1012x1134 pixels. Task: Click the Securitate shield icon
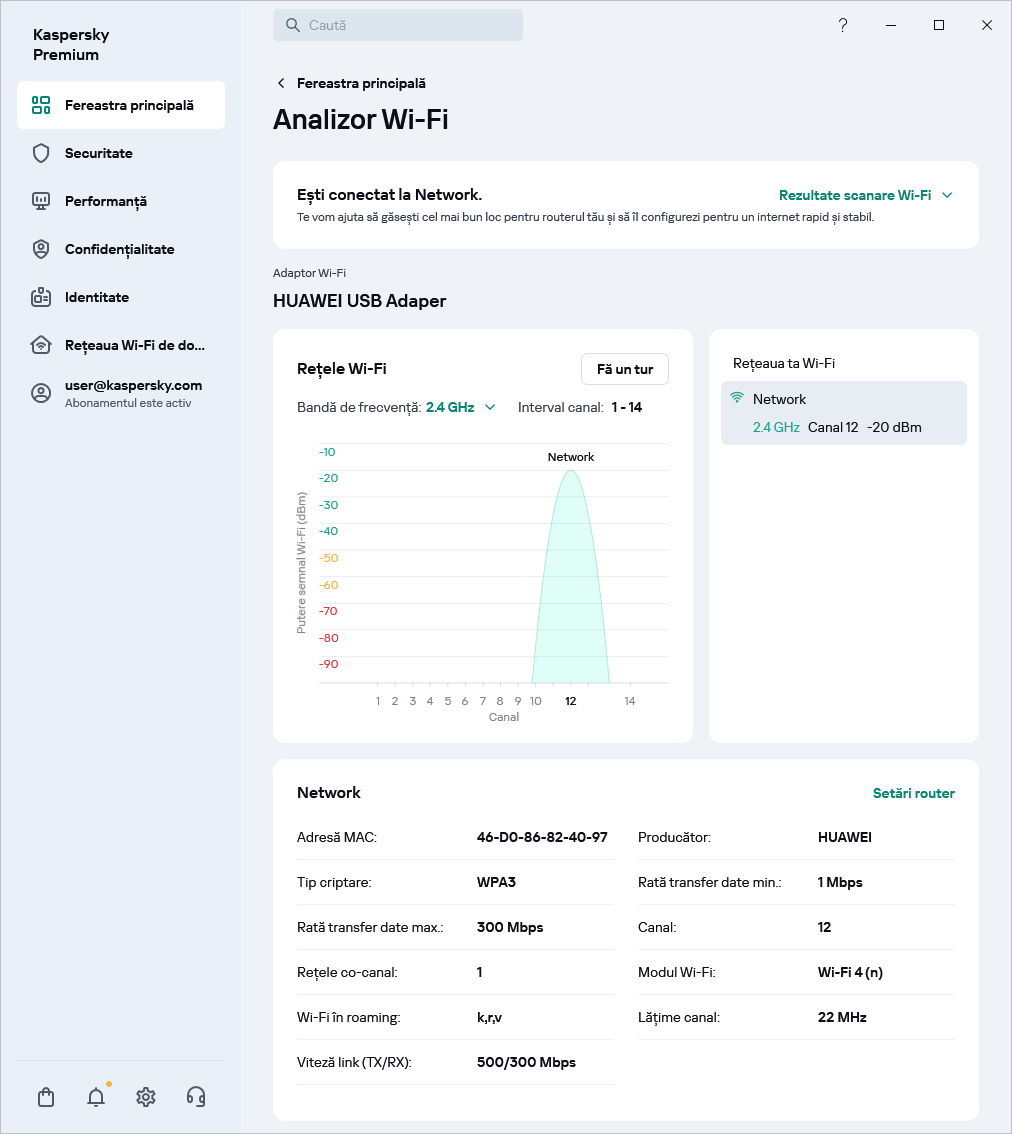click(41, 153)
